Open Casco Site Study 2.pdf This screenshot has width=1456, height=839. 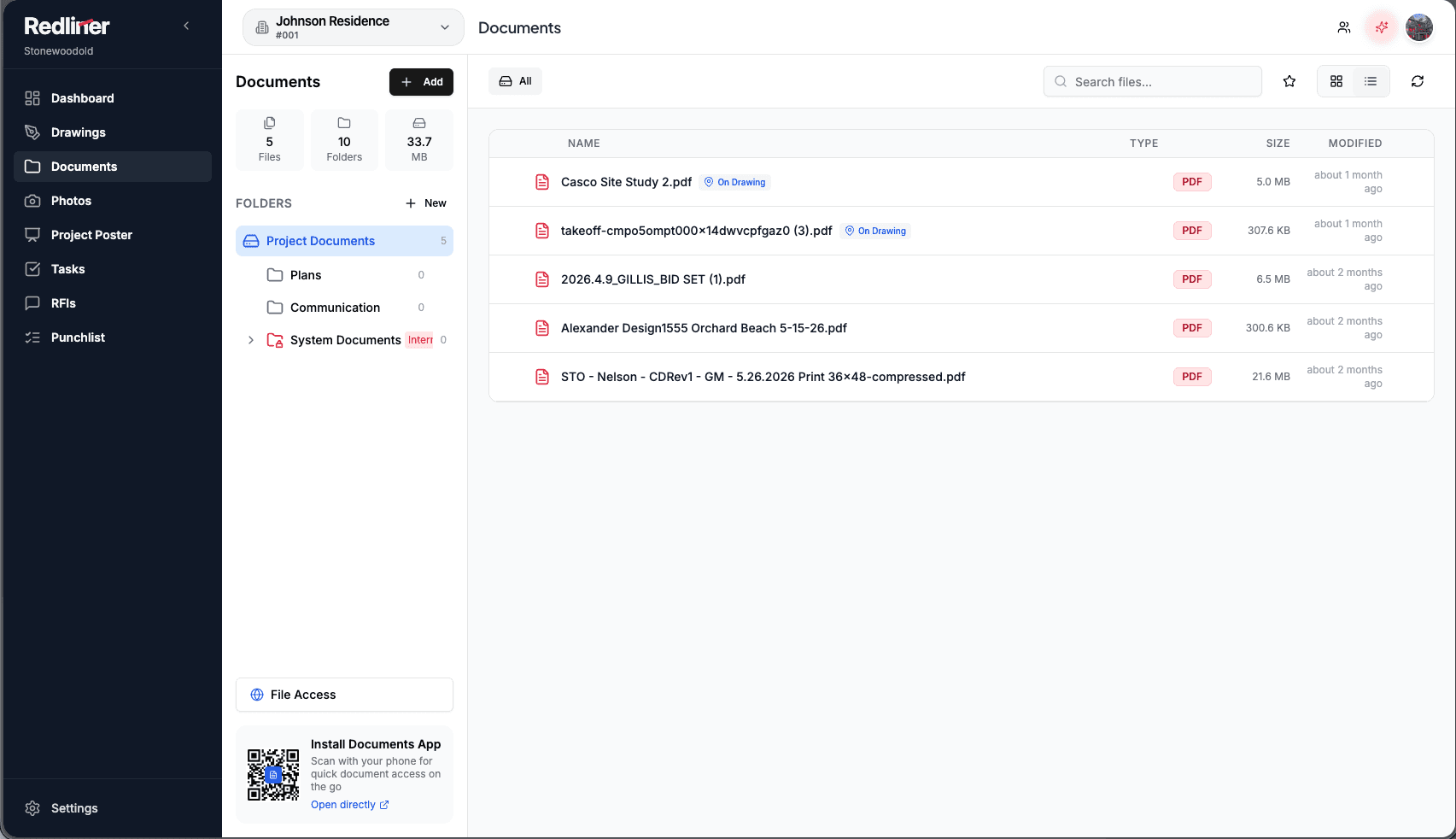click(626, 182)
